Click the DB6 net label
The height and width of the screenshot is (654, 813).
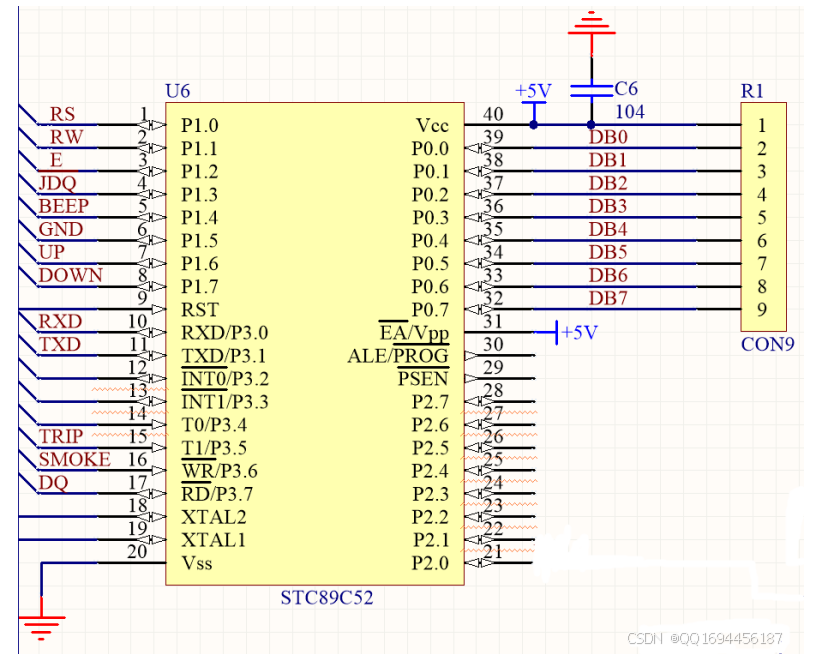coord(608,275)
